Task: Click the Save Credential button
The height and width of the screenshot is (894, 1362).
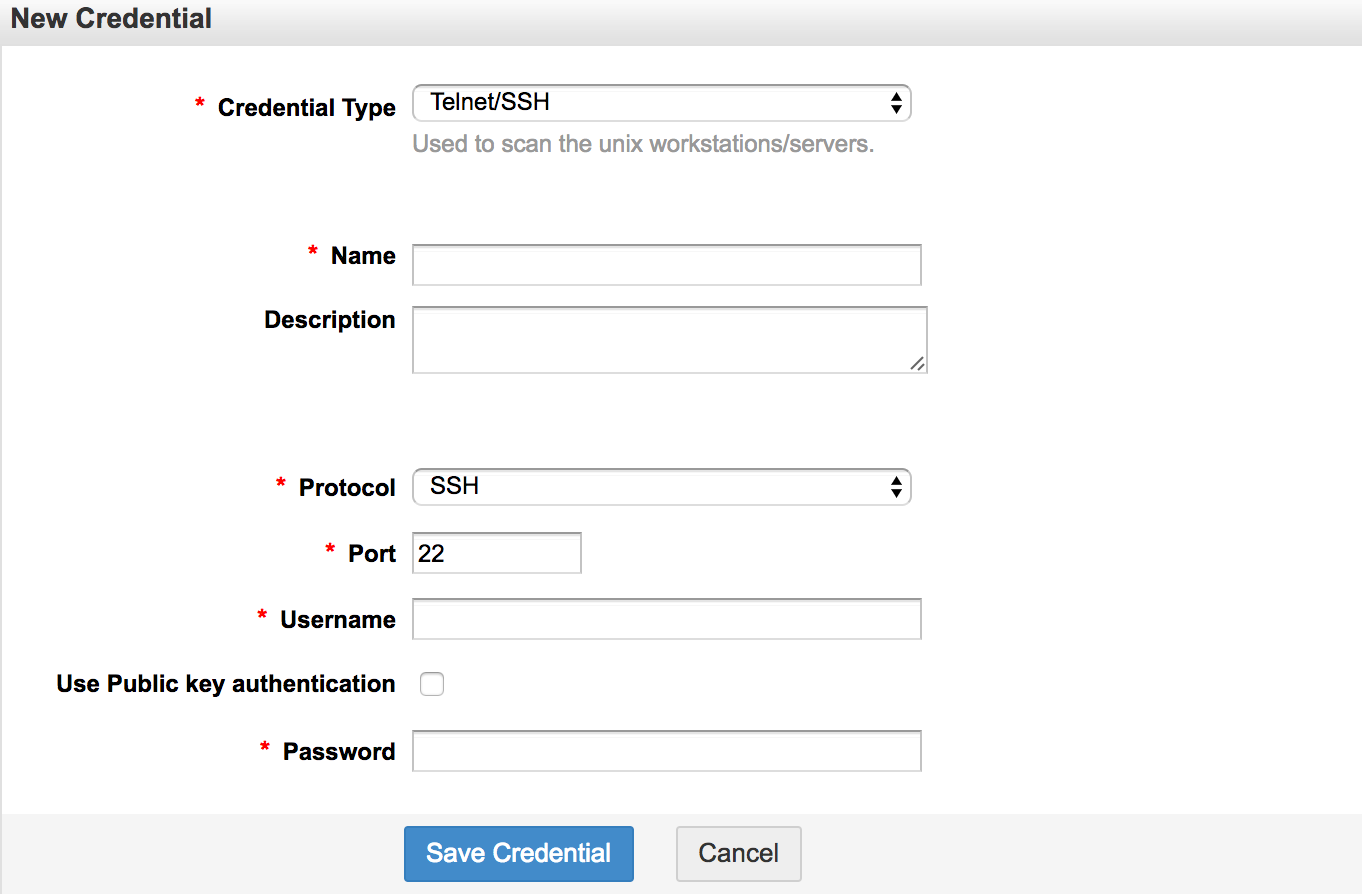Action: pos(518,853)
